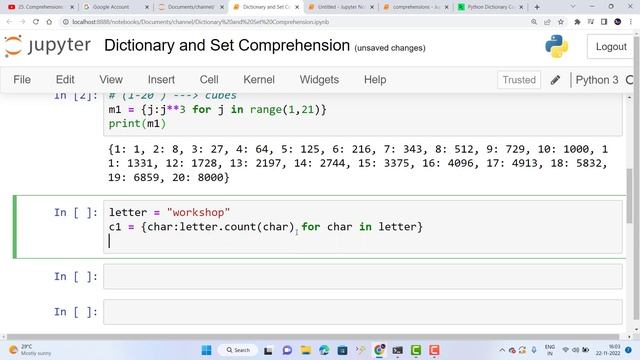
Task: Go forward in browser history
Action: pyautogui.click(x=22, y=22)
